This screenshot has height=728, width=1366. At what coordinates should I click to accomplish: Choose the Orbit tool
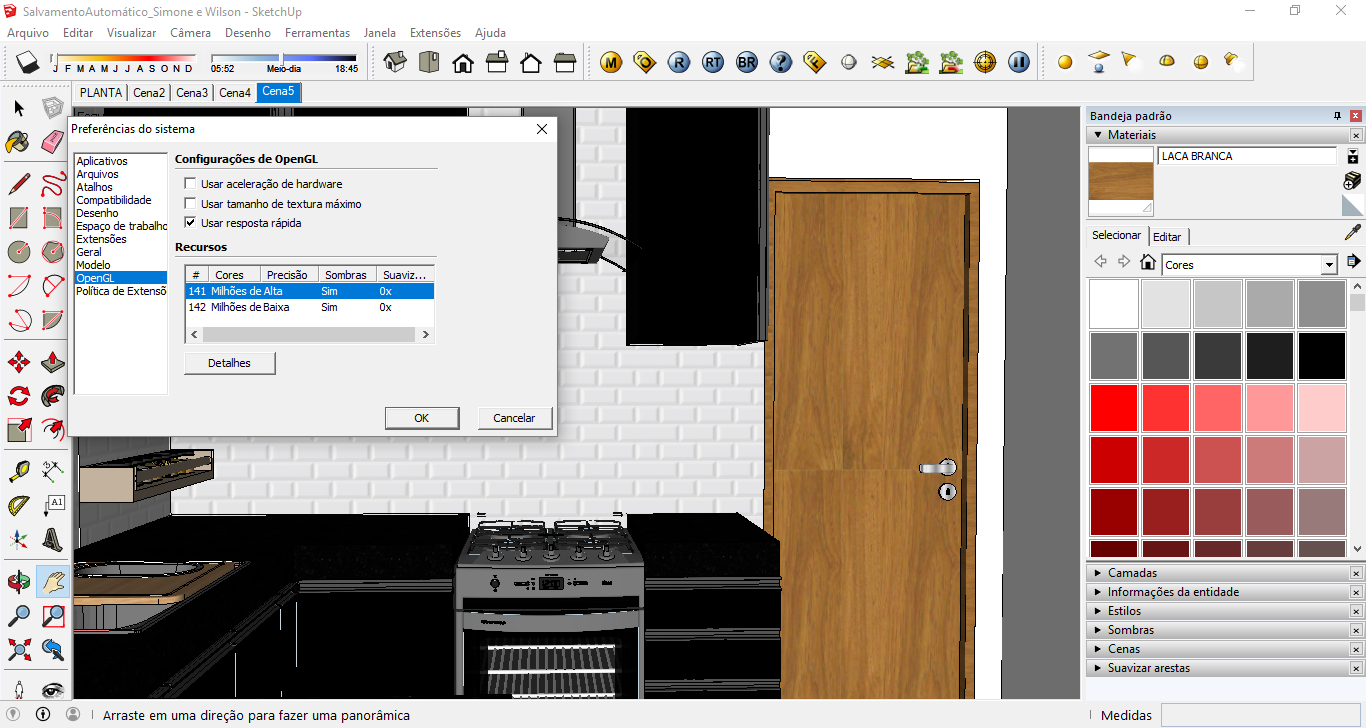pyautogui.click(x=18, y=581)
